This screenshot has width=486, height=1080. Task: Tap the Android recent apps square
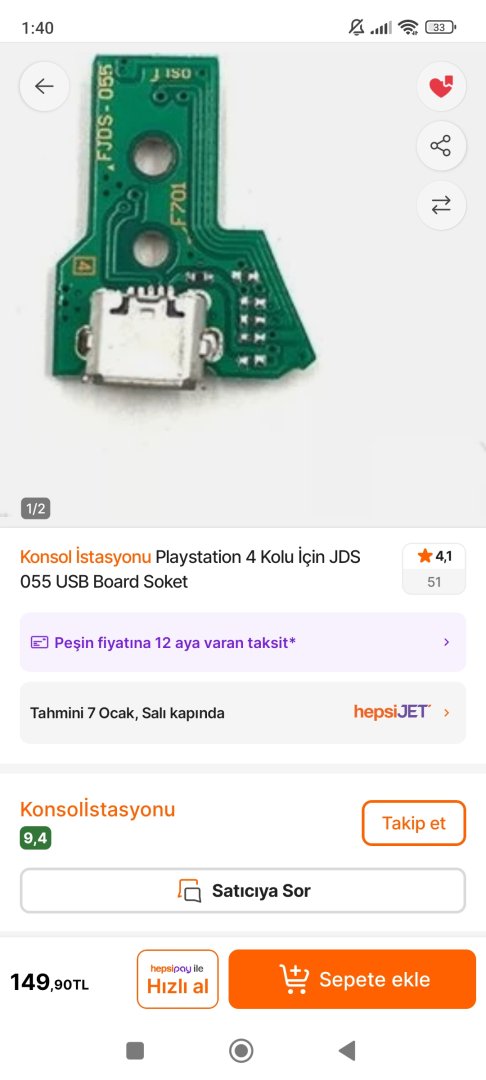[135, 1050]
